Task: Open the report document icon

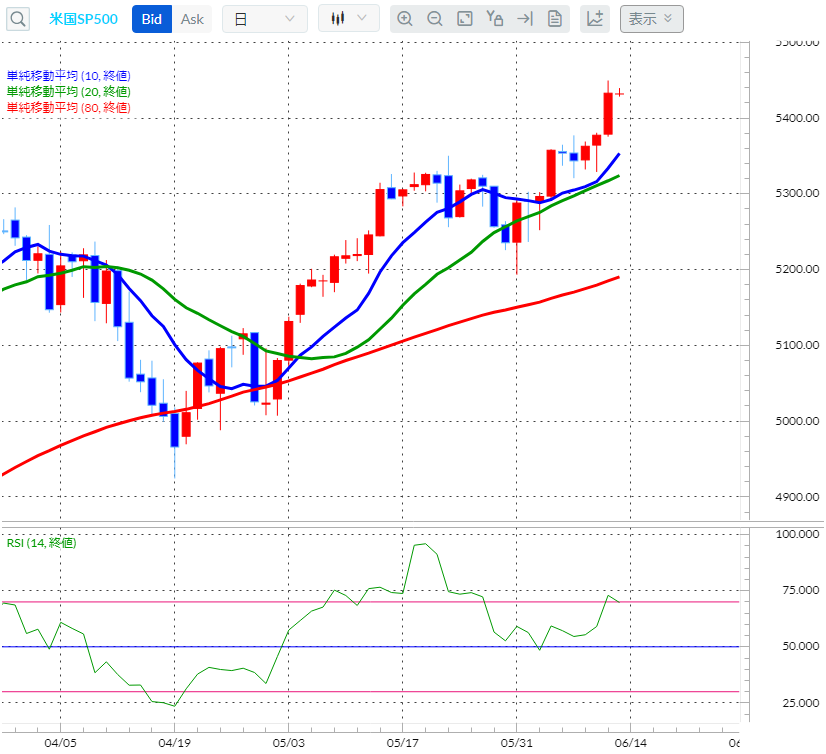Action: [554, 18]
